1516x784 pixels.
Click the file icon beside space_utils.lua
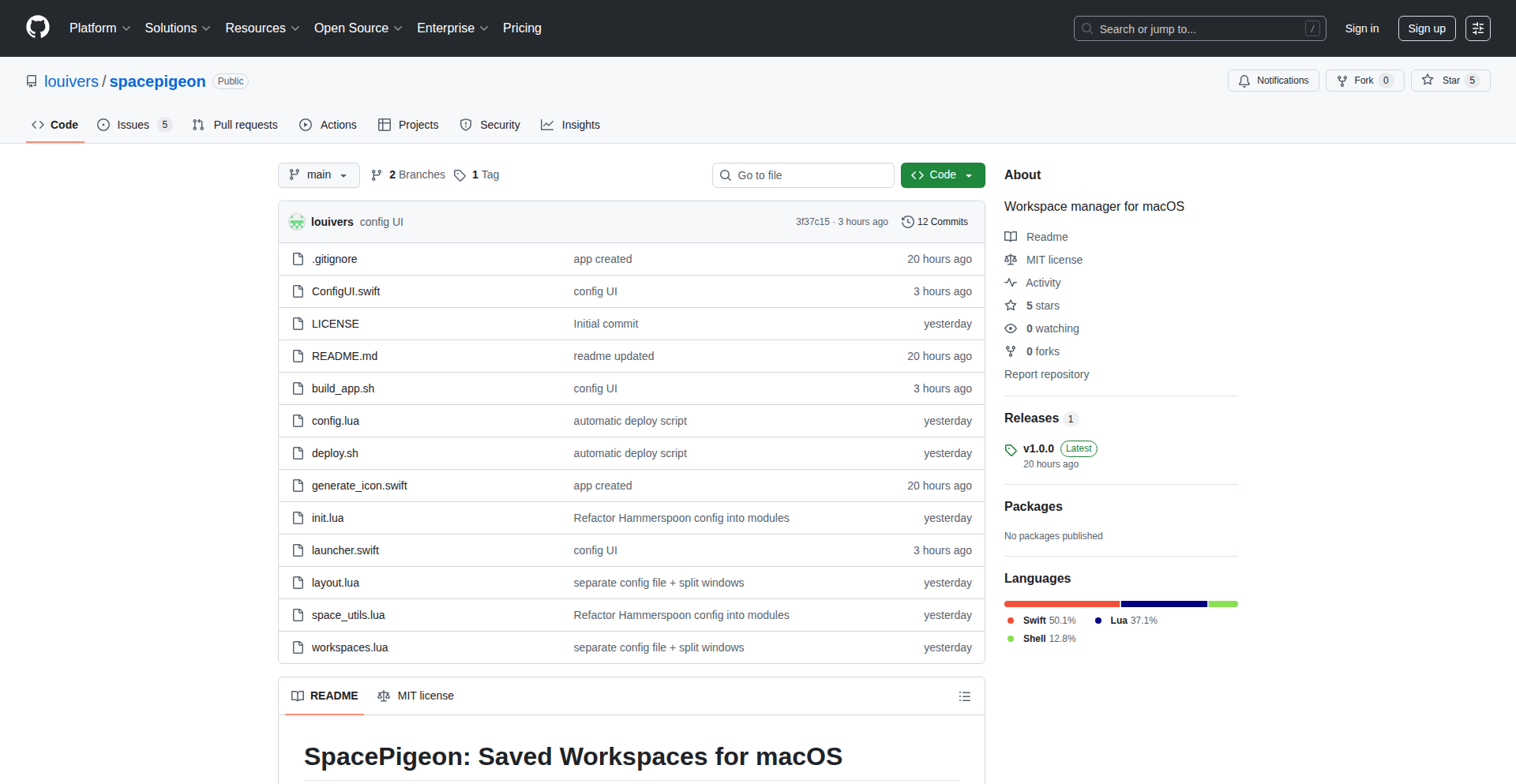pyautogui.click(x=298, y=615)
